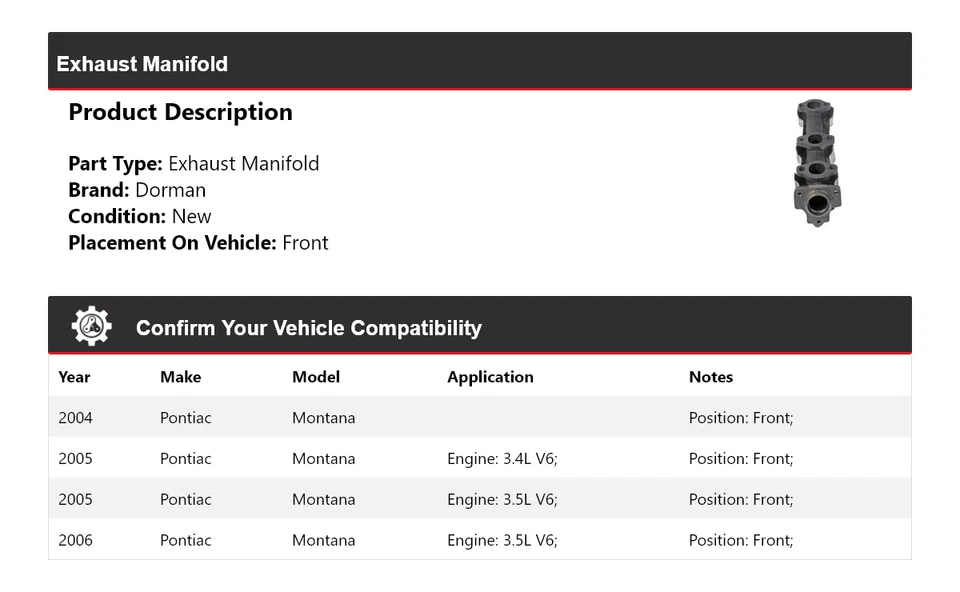Click Position: Front note in the 2004 row
Viewport: 960px width, 592px height.
pyautogui.click(x=741, y=418)
